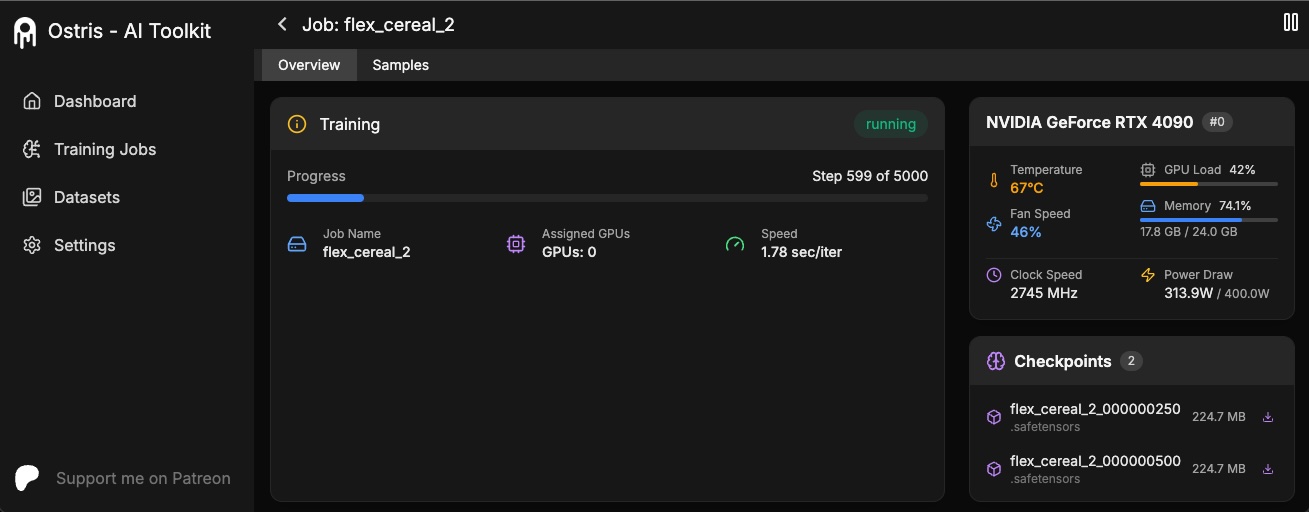The height and width of the screenshot is (512, 1309).
Task: Pause the running job with the pause icon
Action: [x=1290, y=22]
